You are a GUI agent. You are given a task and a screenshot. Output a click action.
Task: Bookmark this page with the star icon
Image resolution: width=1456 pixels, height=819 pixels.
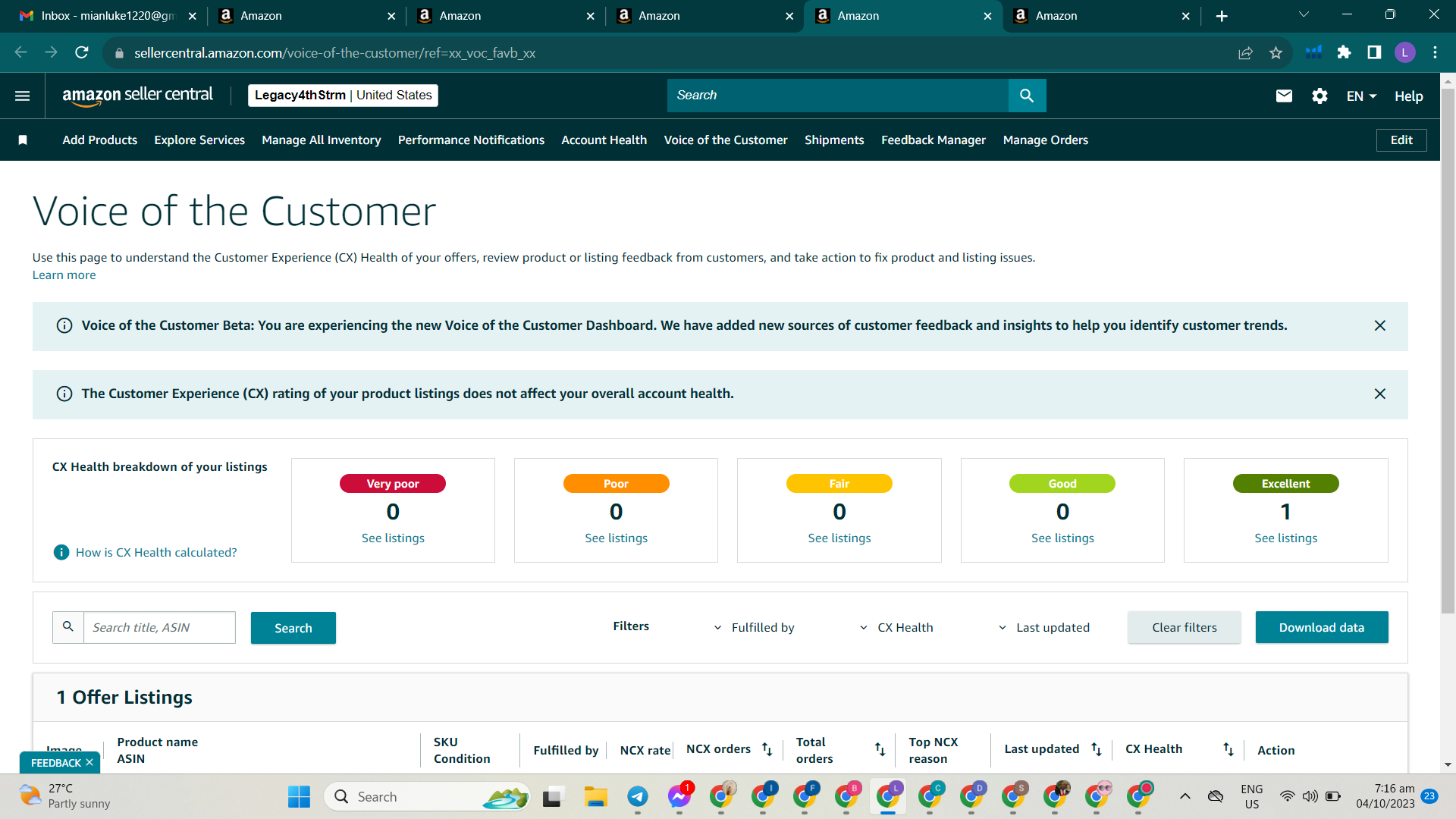[1276, 52]
